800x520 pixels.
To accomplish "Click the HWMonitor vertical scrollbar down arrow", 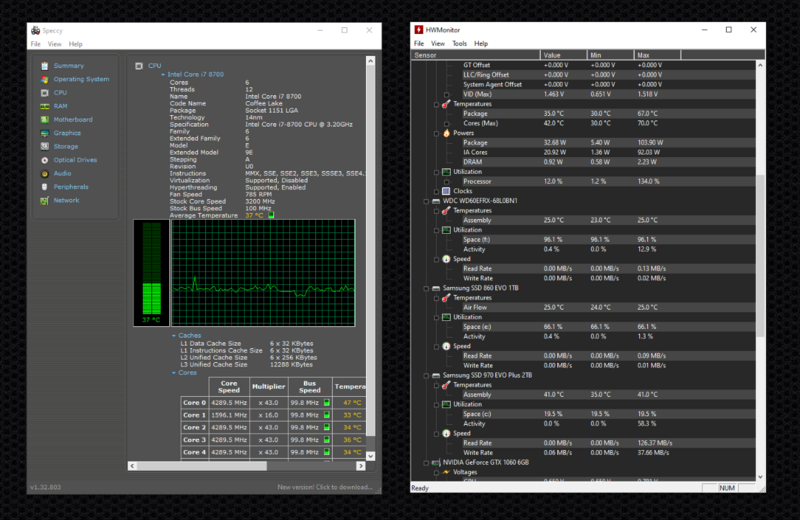I will [x=760, y=475].
